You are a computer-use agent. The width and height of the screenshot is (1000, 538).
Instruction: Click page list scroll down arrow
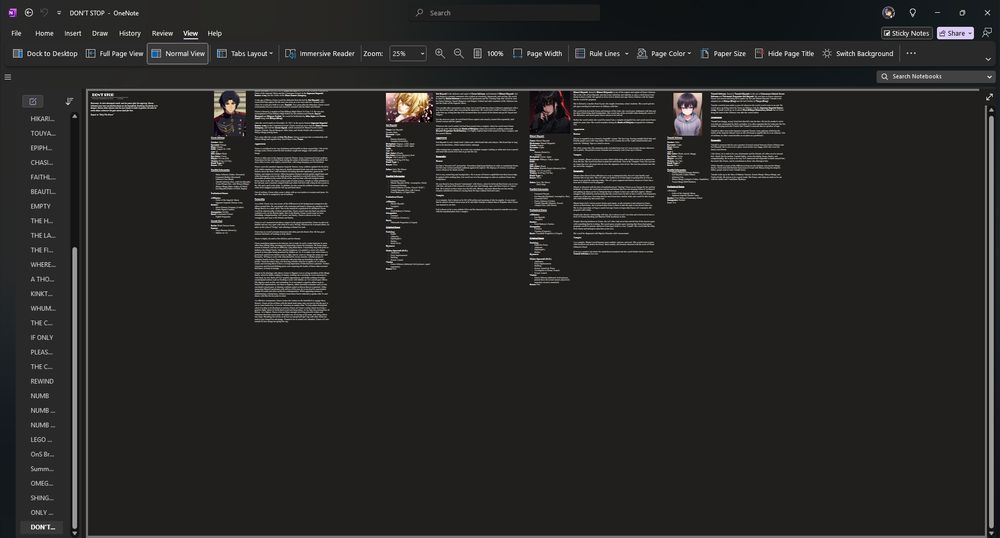[x=75, y=533]
